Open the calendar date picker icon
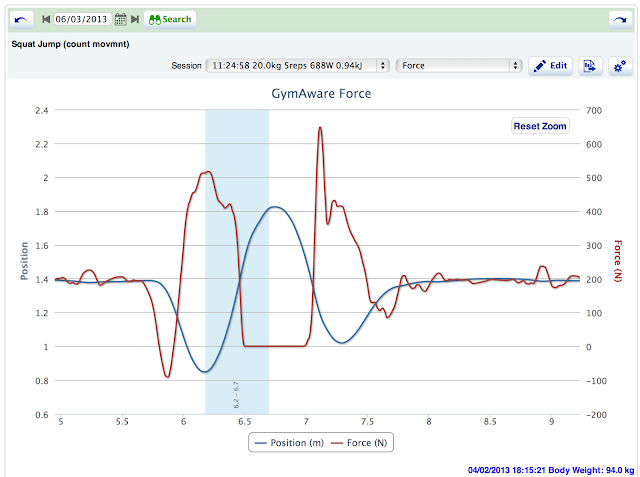This screenshot has height=477, width=640. click(120, 19)
